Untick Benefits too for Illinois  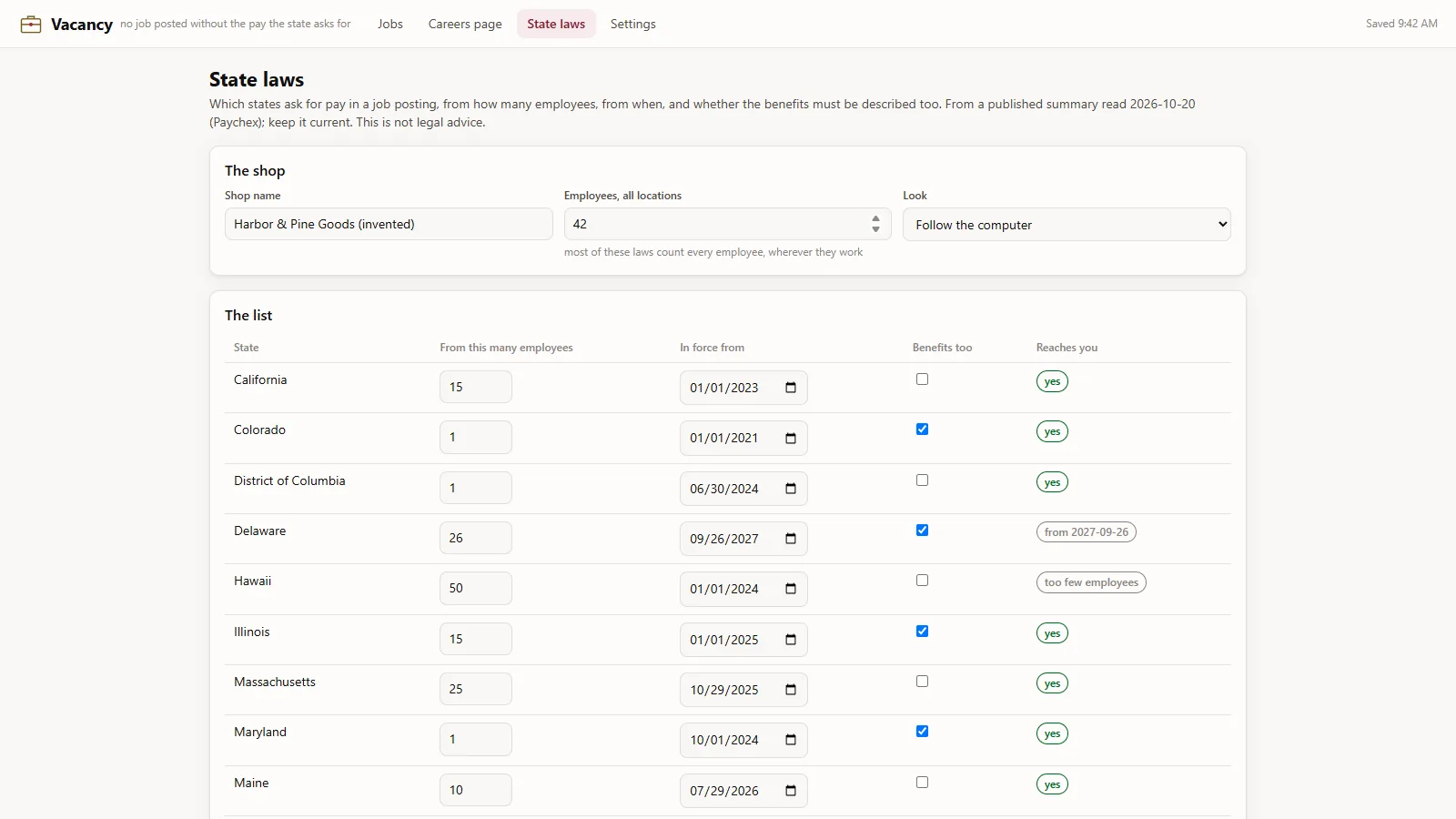click(x=922, y=632)
